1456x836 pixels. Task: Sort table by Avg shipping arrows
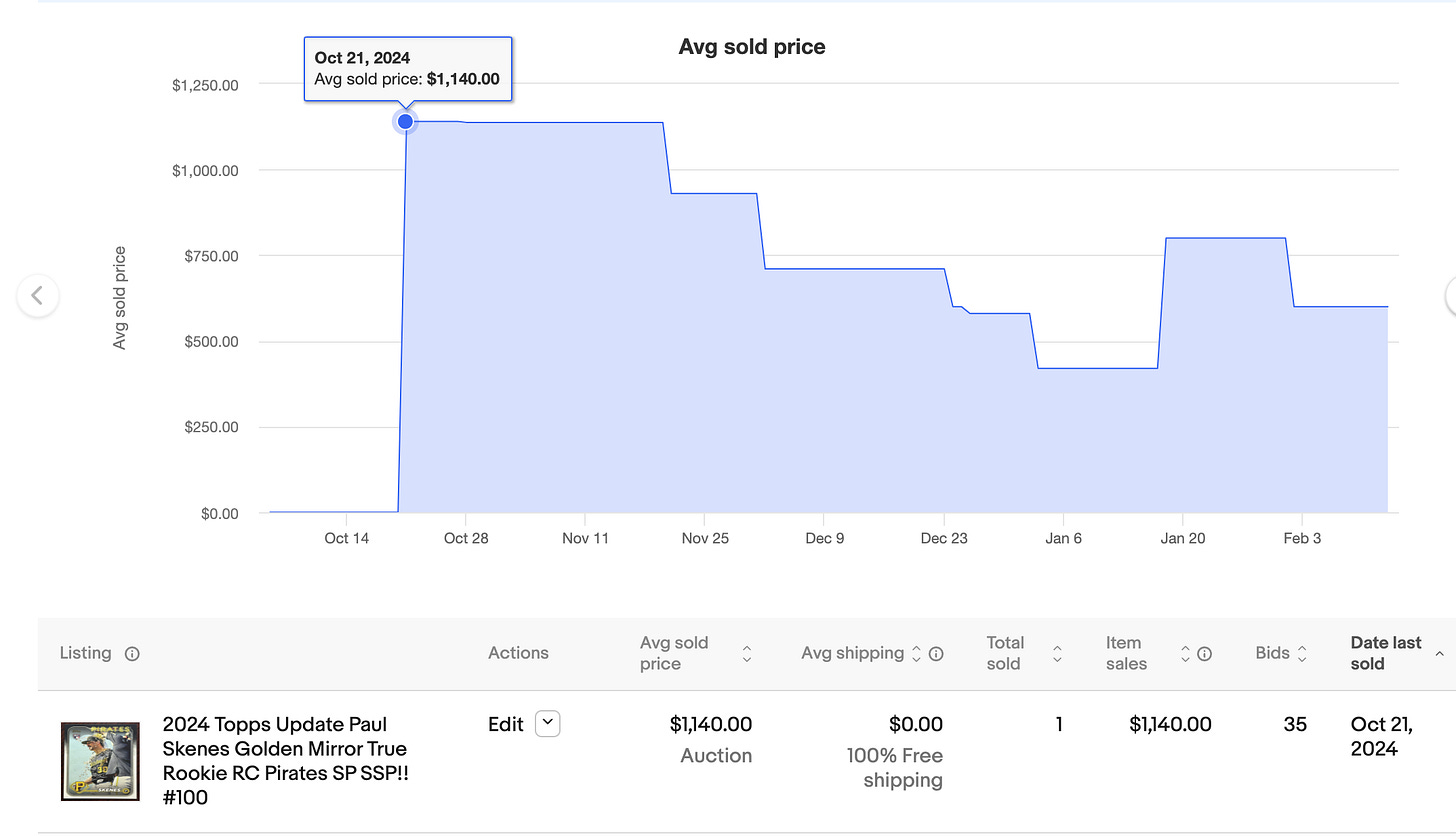916,654
